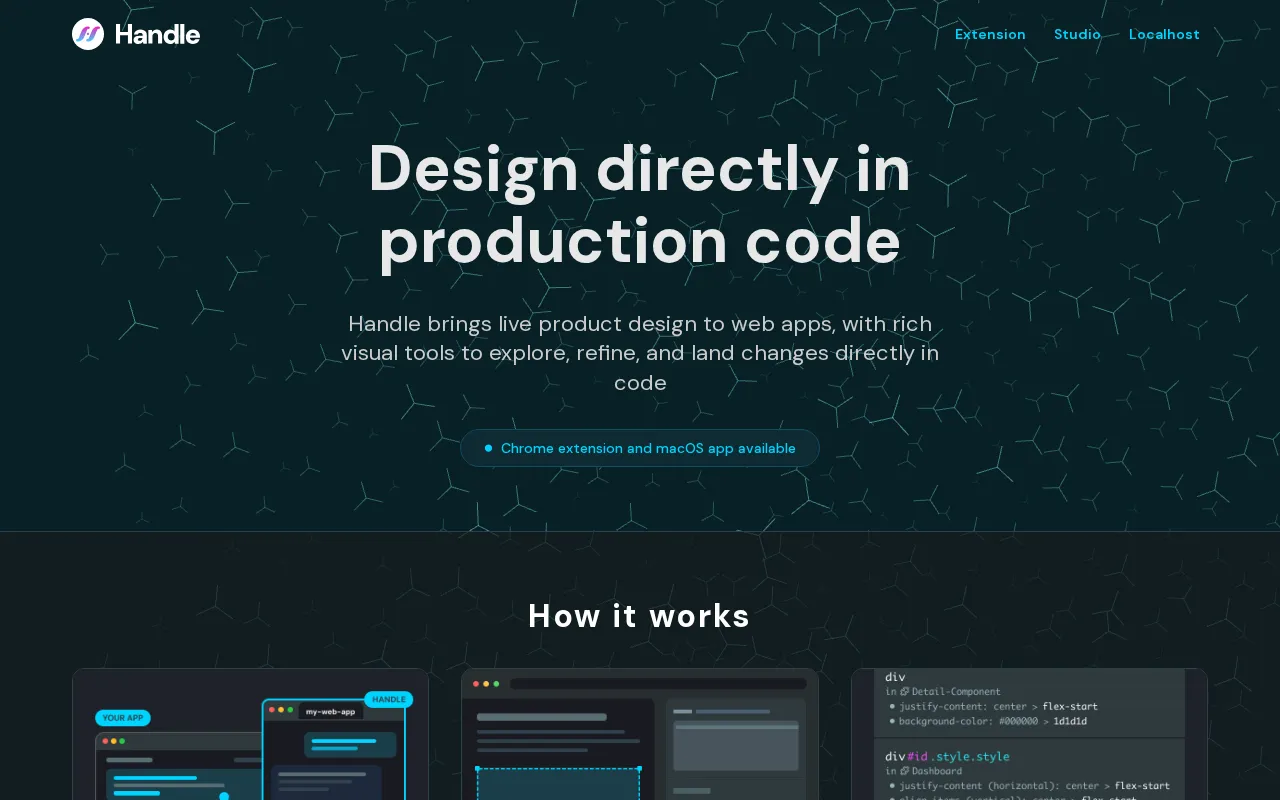Click the YOUR APP label badge
The width and height of the screenshot is (1280, 800).
(123, 718)
